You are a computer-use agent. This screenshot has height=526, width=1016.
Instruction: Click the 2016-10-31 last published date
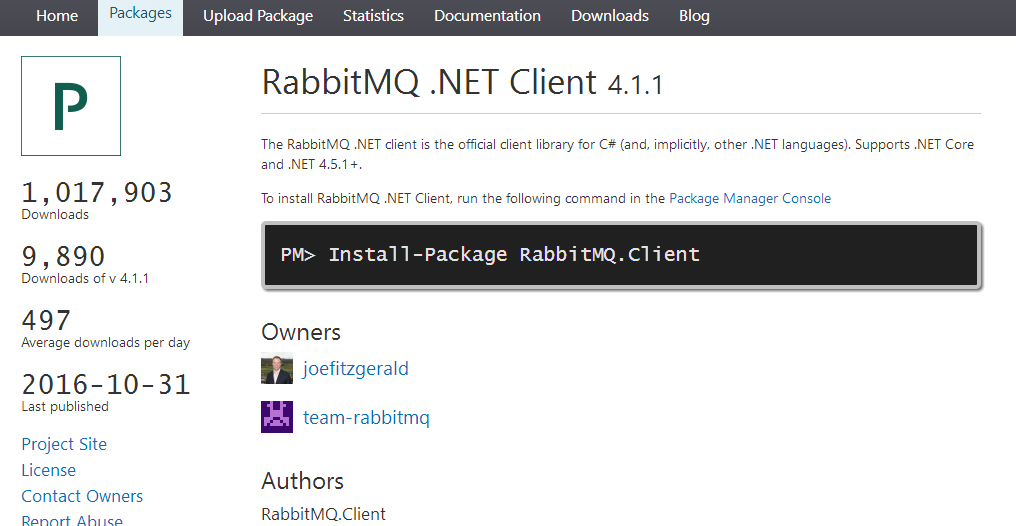tap(106, 385)
